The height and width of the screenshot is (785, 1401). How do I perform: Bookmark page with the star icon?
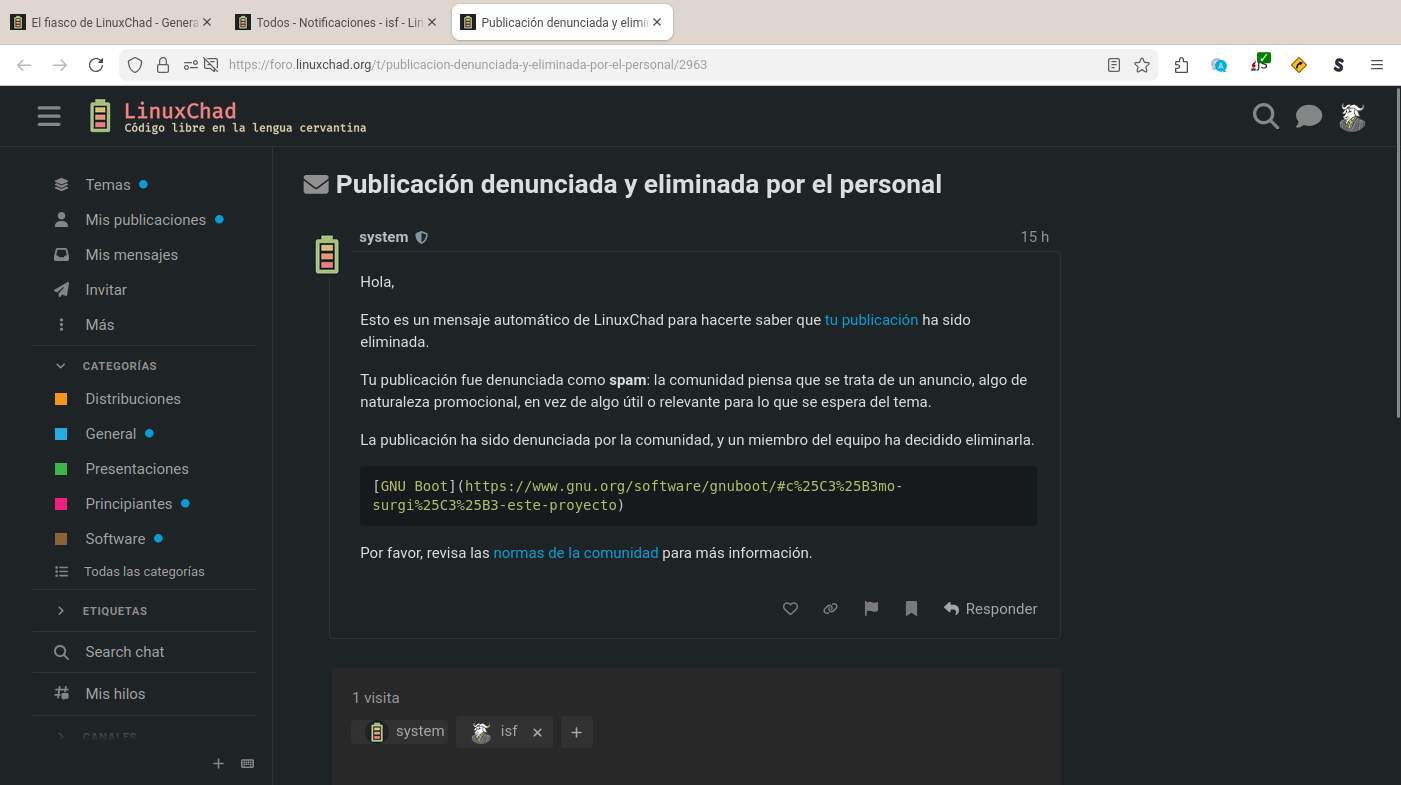click(x=1142, y=65)
